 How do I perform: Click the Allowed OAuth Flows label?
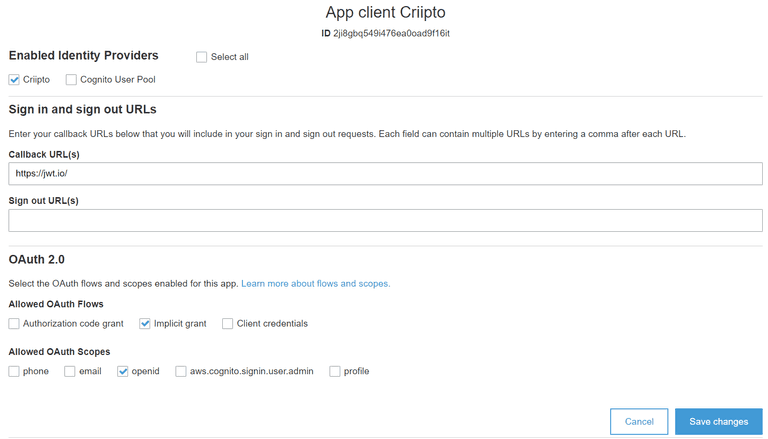[56, 304]
